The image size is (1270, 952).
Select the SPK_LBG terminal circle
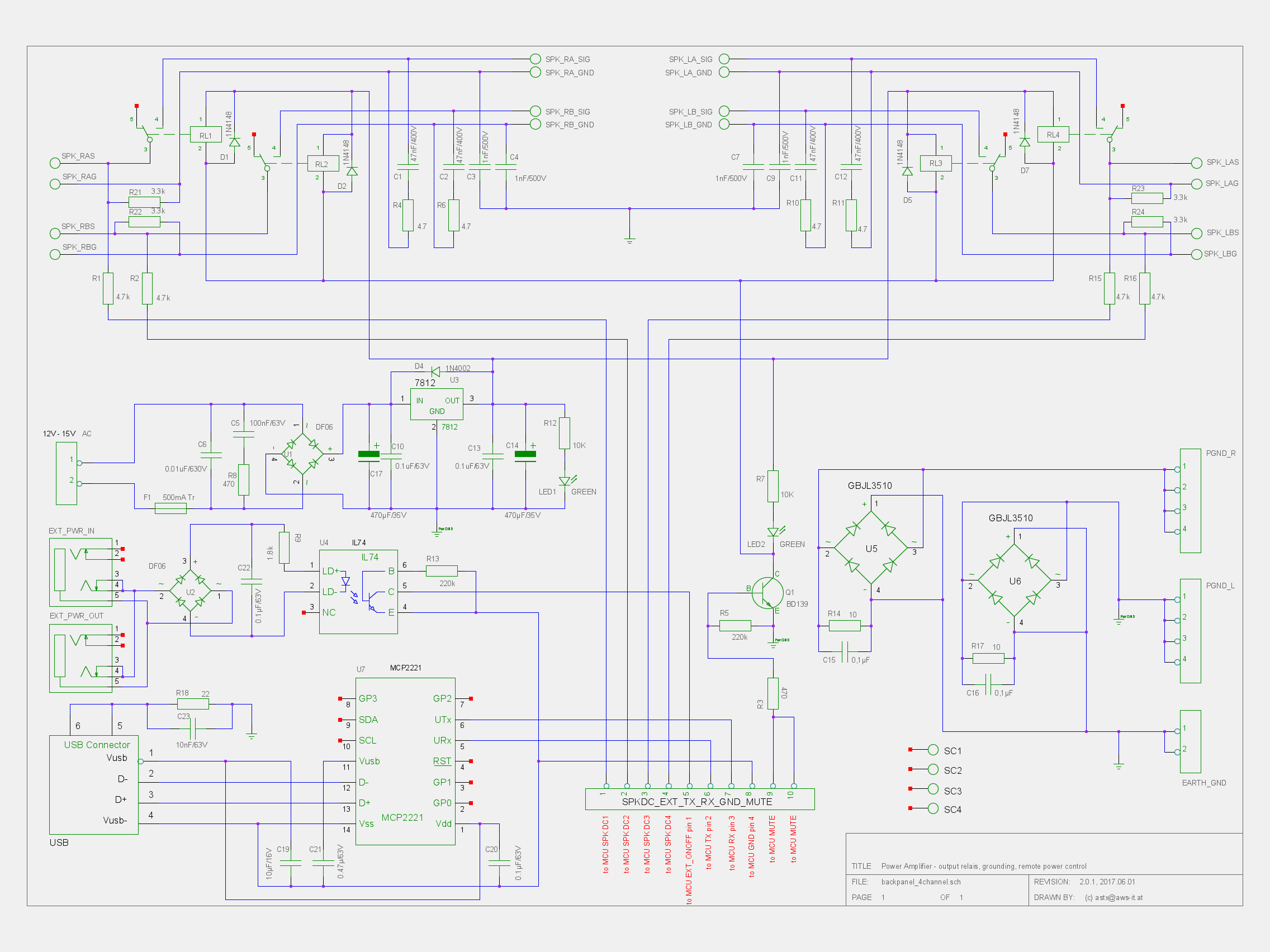click(1197, 254)
